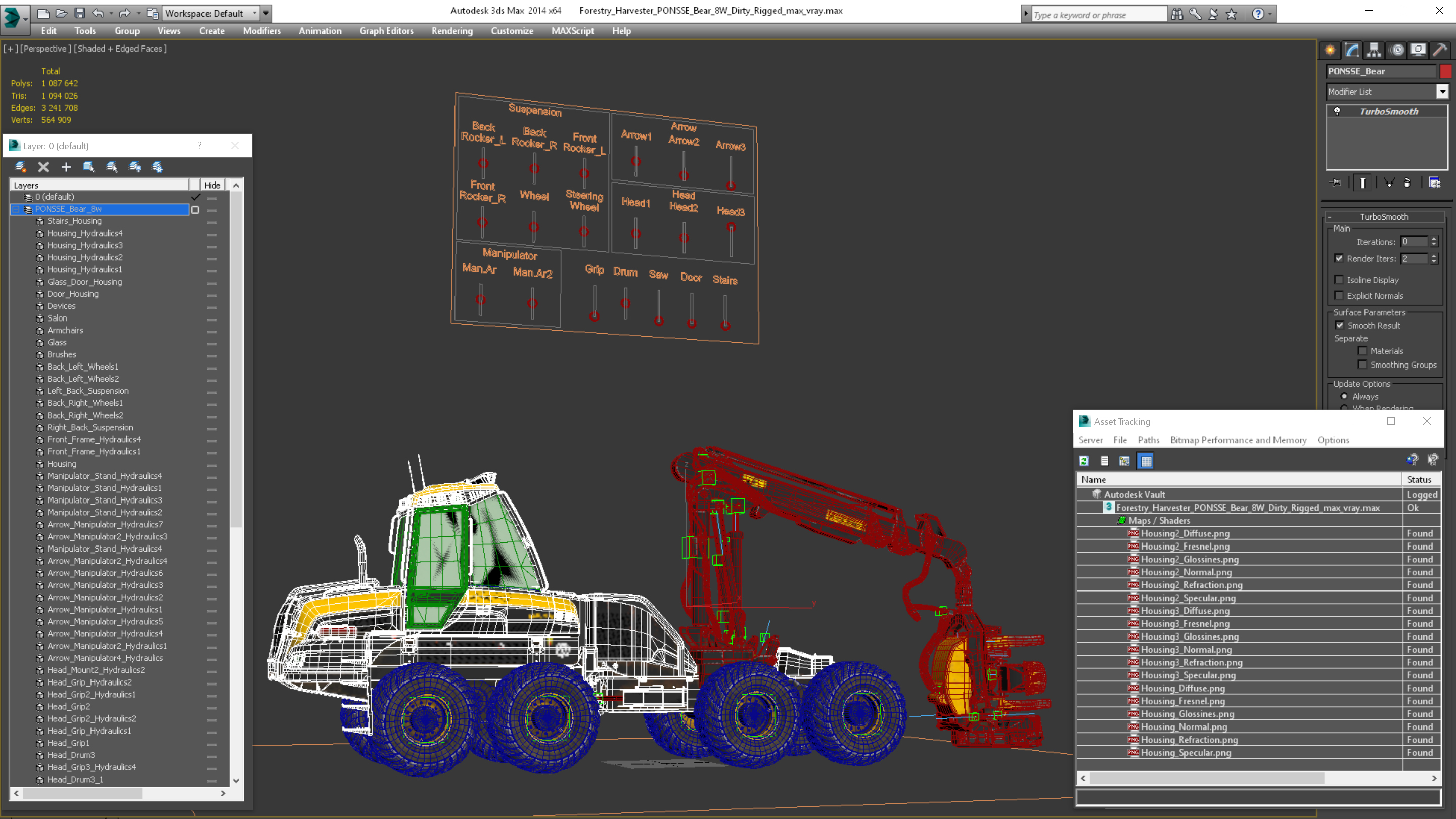Click Freeze/Unfreeze All Layers snowflake icon
The width and height of the screenshot is (1456, 819).
(157, 167)
